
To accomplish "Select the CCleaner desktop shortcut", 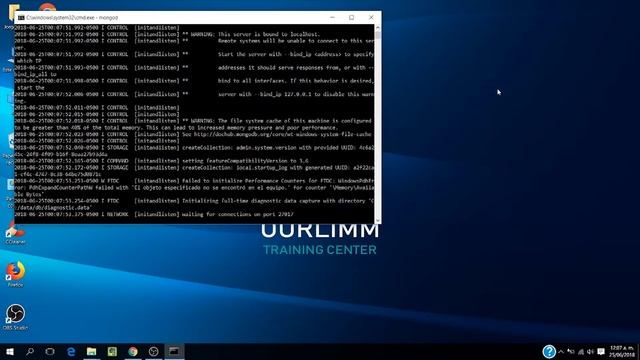I will [15, 234].
